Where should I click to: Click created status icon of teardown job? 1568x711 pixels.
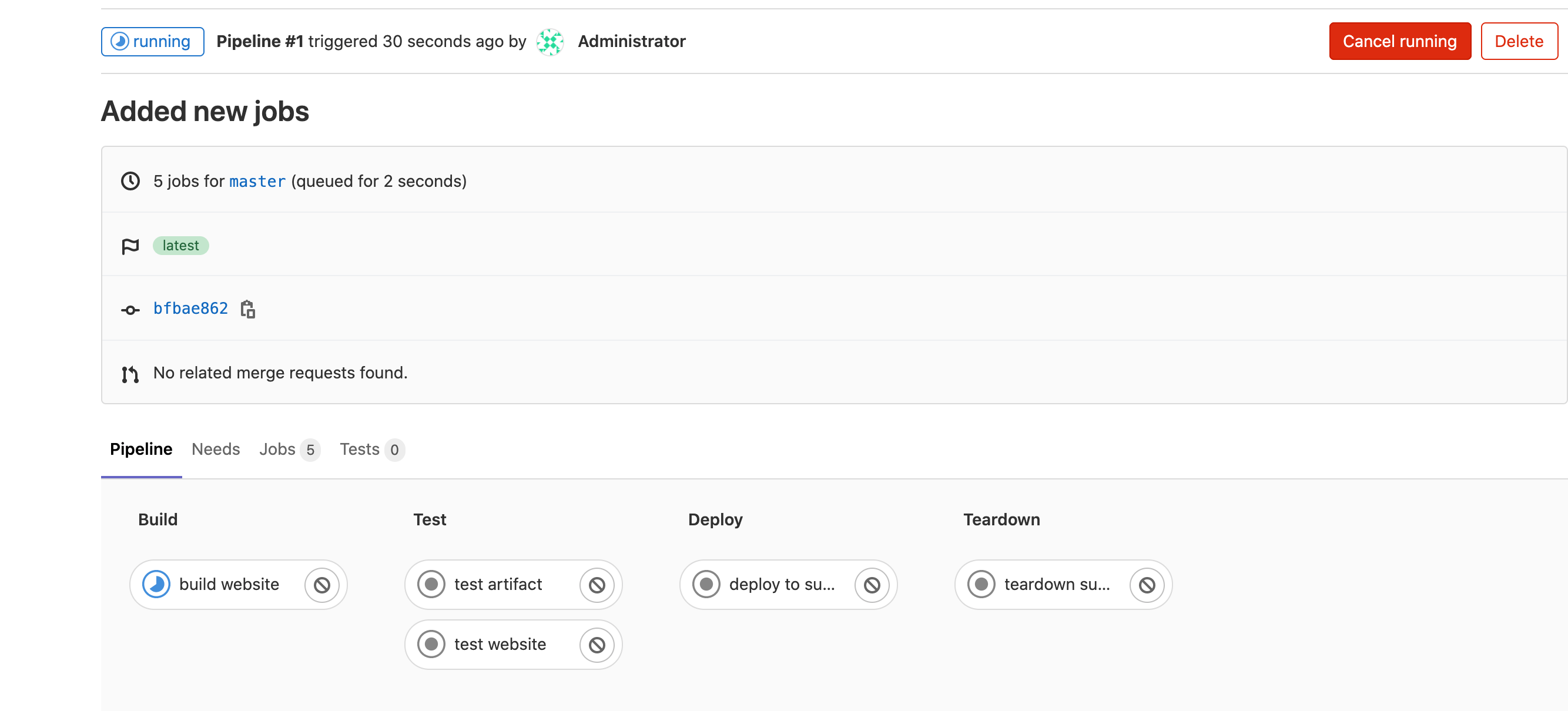[x=982, y=585]
